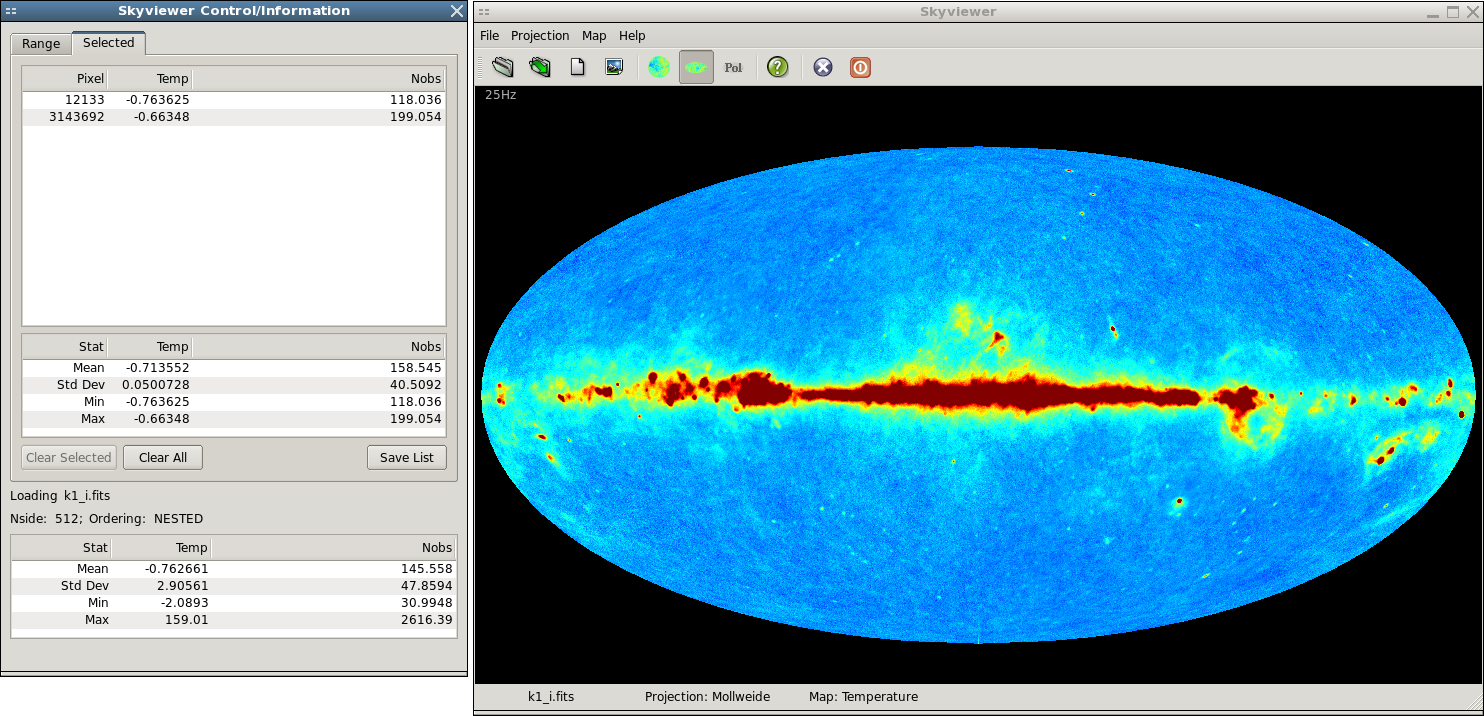This screenshot has width=1484, height=716.
Task: Click the selected Mean temp -0.713552
Action: click(157, 368)
